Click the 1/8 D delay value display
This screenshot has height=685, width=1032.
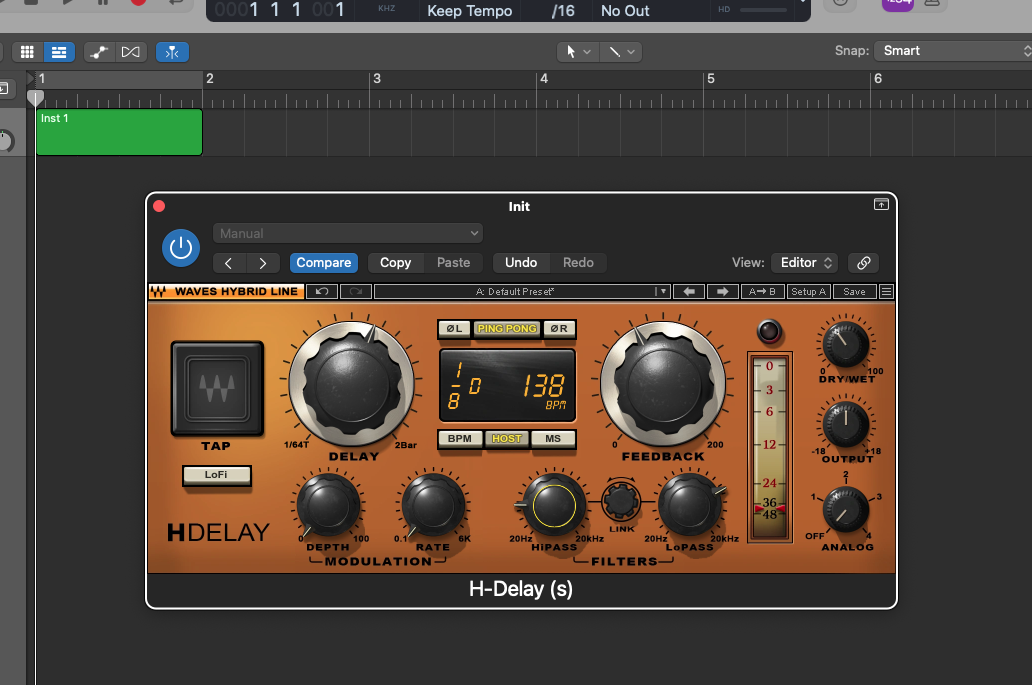pyautogui.click(x=463, y=386)
